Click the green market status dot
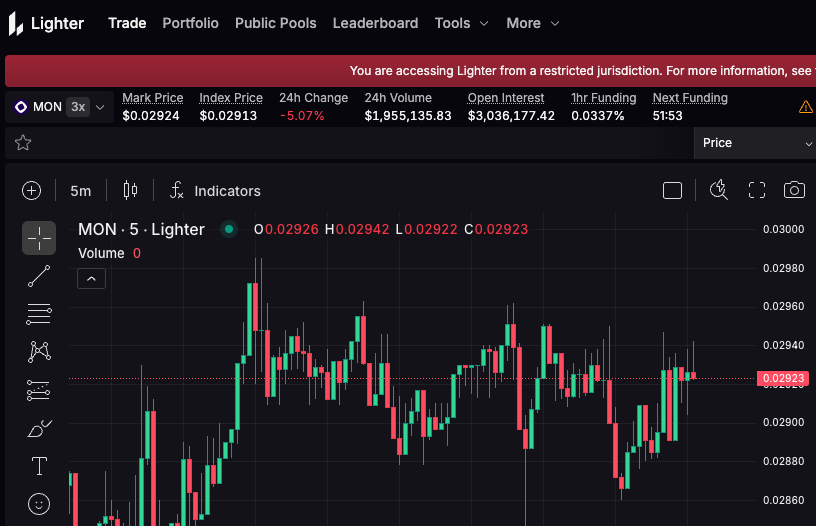This screenshot has width=816, height=526. coord(229,229)
